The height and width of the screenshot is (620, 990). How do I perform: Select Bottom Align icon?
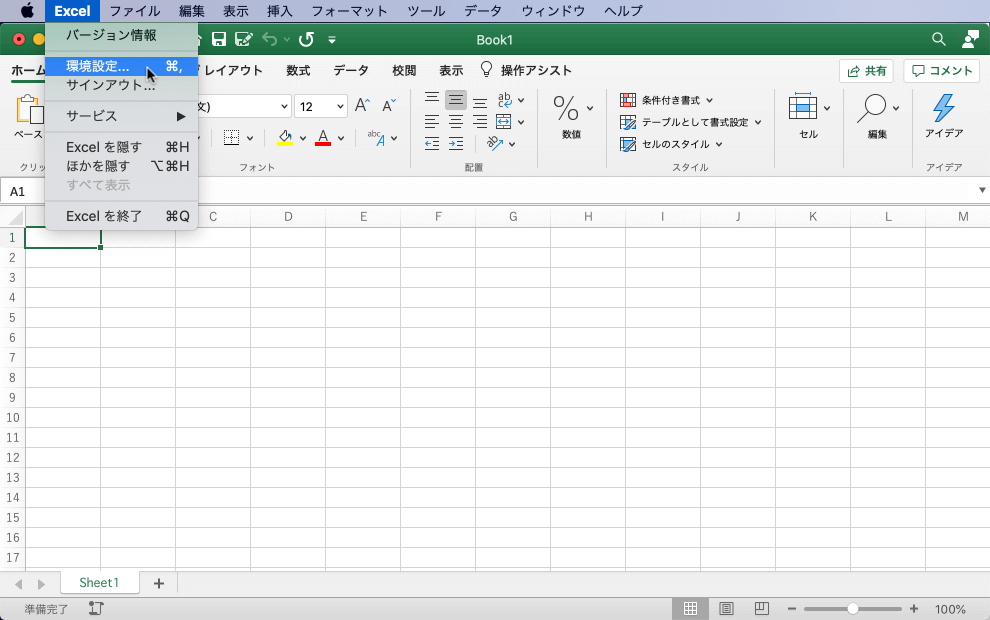click(480, 101)
